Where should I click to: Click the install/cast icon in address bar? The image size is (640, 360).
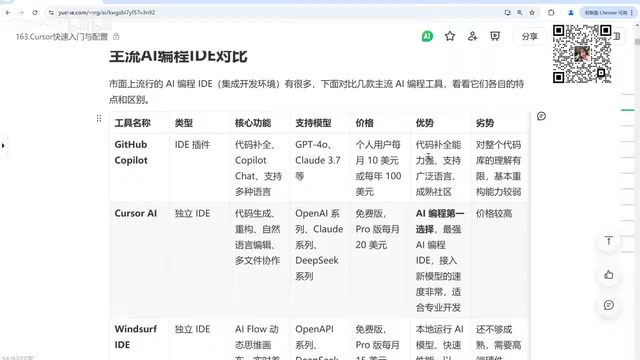click(x=507, y=13)
